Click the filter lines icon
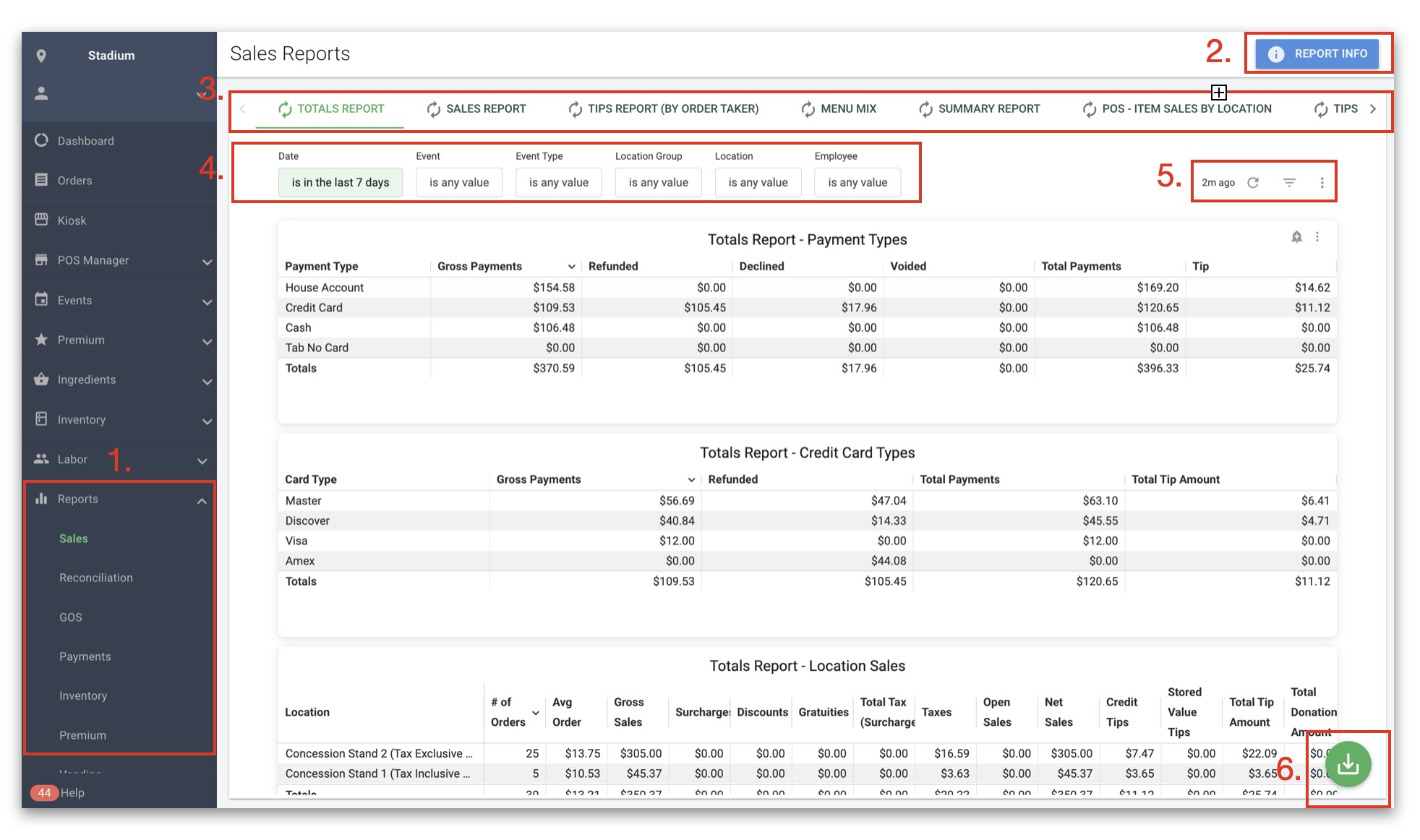This screenshot has height=840, width=1420. coord(1288,182)
